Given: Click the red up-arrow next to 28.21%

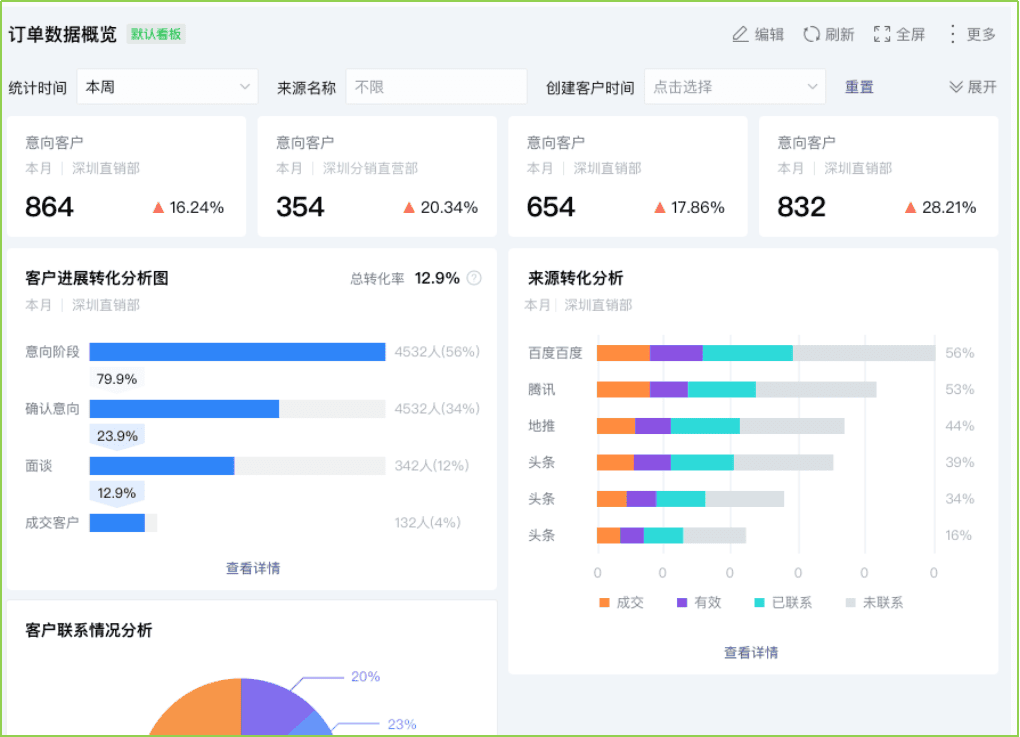Looking at the screenshot, I should (910, 208).
